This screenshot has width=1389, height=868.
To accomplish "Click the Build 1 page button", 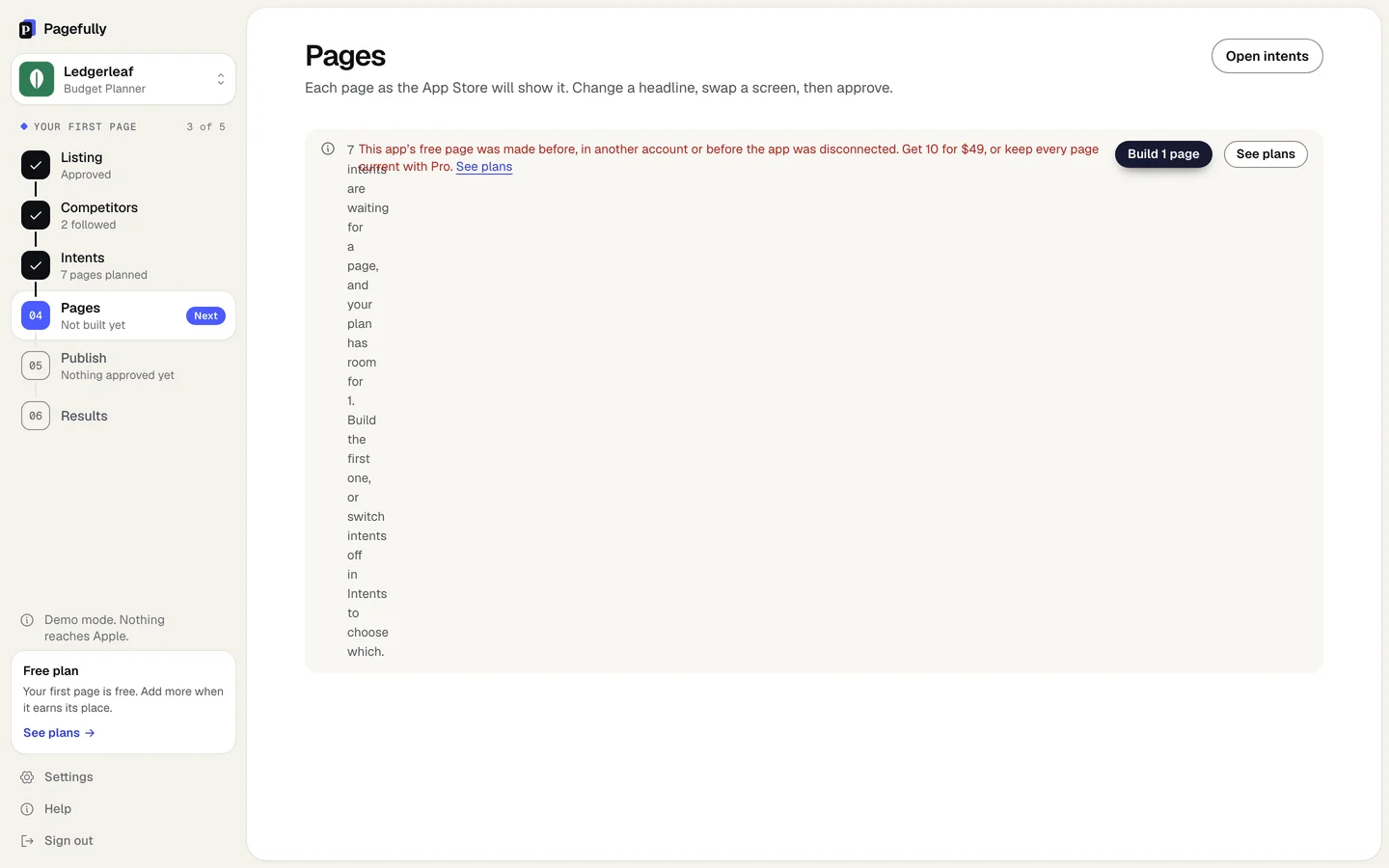I will coord(1163,154).
